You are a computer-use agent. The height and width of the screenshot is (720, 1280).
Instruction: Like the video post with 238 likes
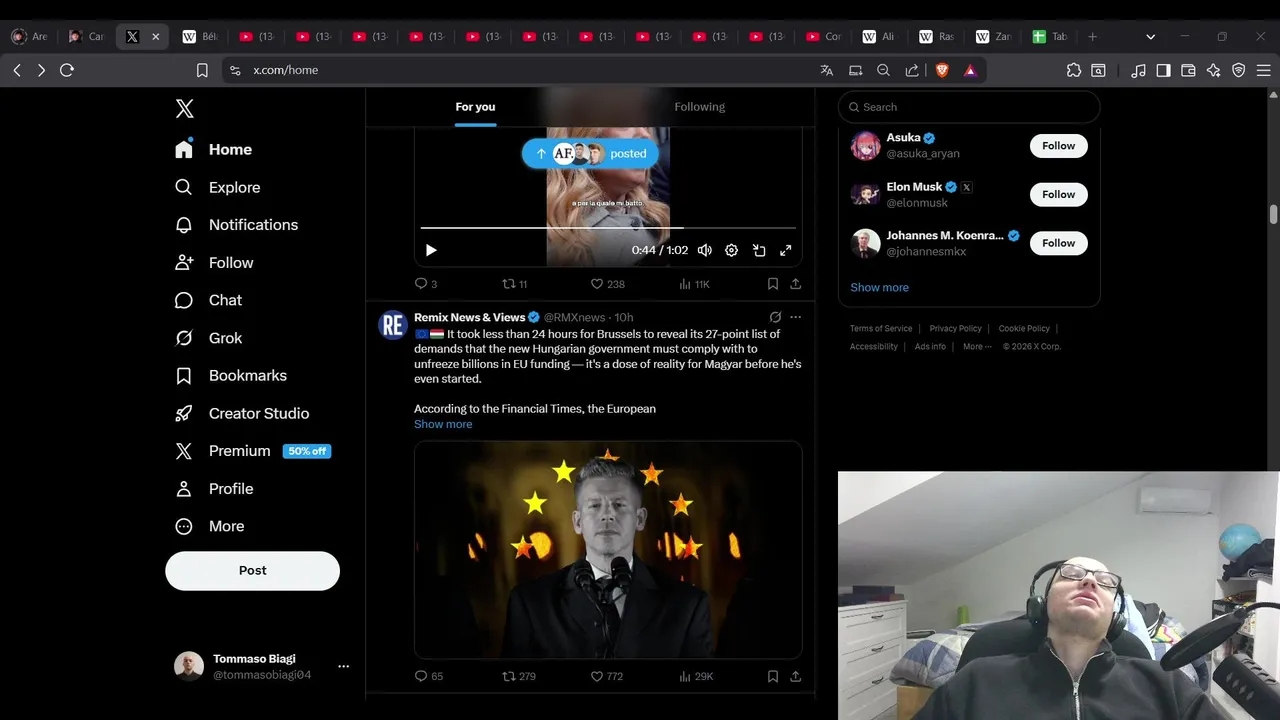tap(607, 284)
